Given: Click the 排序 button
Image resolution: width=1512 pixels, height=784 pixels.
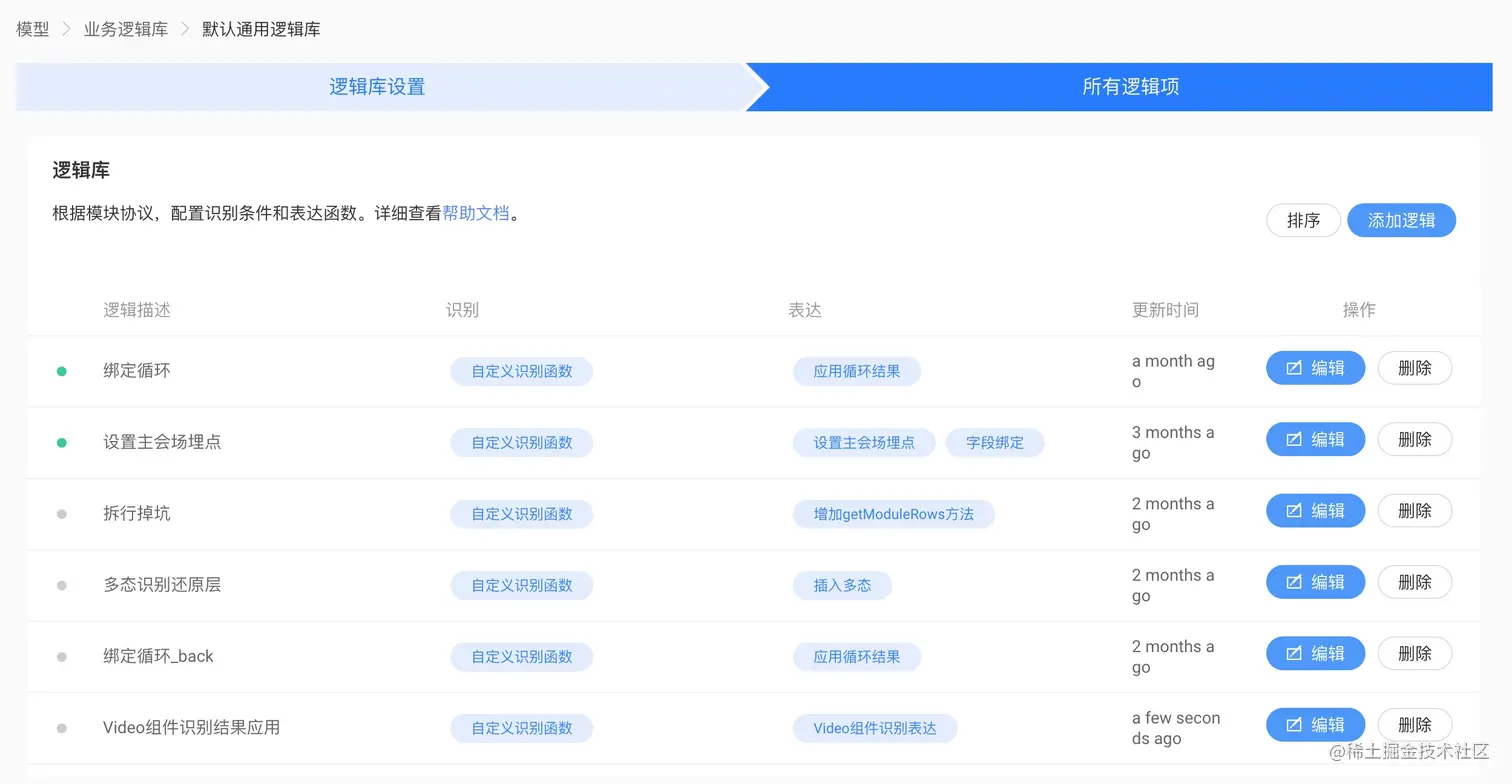Looking at the screenshot, I should [x=1304, y=220].
